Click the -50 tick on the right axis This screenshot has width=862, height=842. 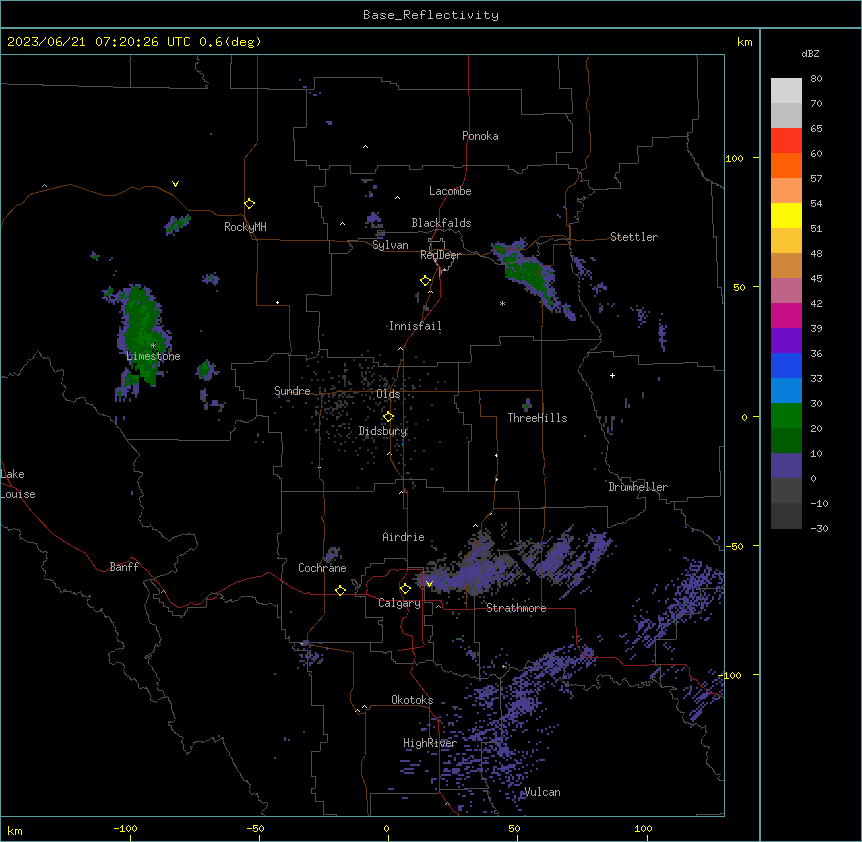(734, 546)
